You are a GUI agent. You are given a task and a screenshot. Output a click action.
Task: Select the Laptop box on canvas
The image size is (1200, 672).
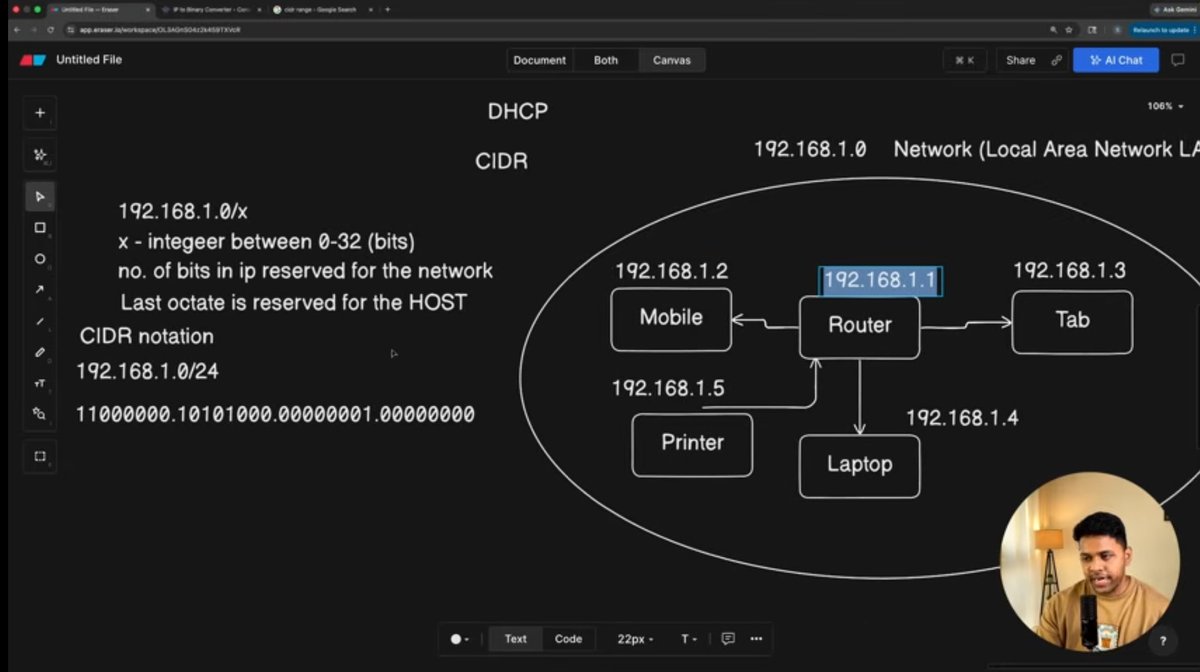[x=859, y=466]
